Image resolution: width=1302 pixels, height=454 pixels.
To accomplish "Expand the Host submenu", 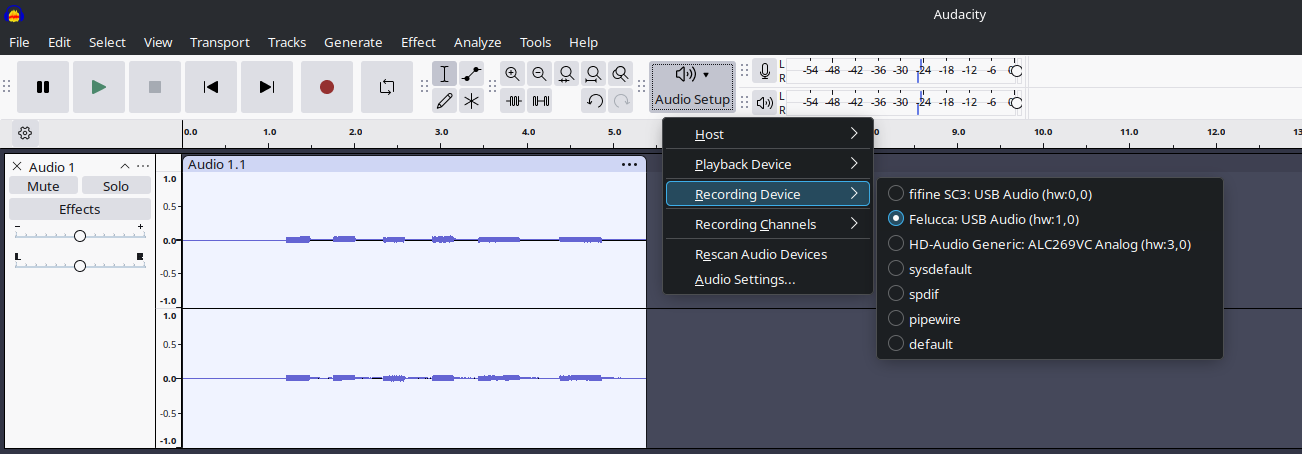I will point(768,134).
